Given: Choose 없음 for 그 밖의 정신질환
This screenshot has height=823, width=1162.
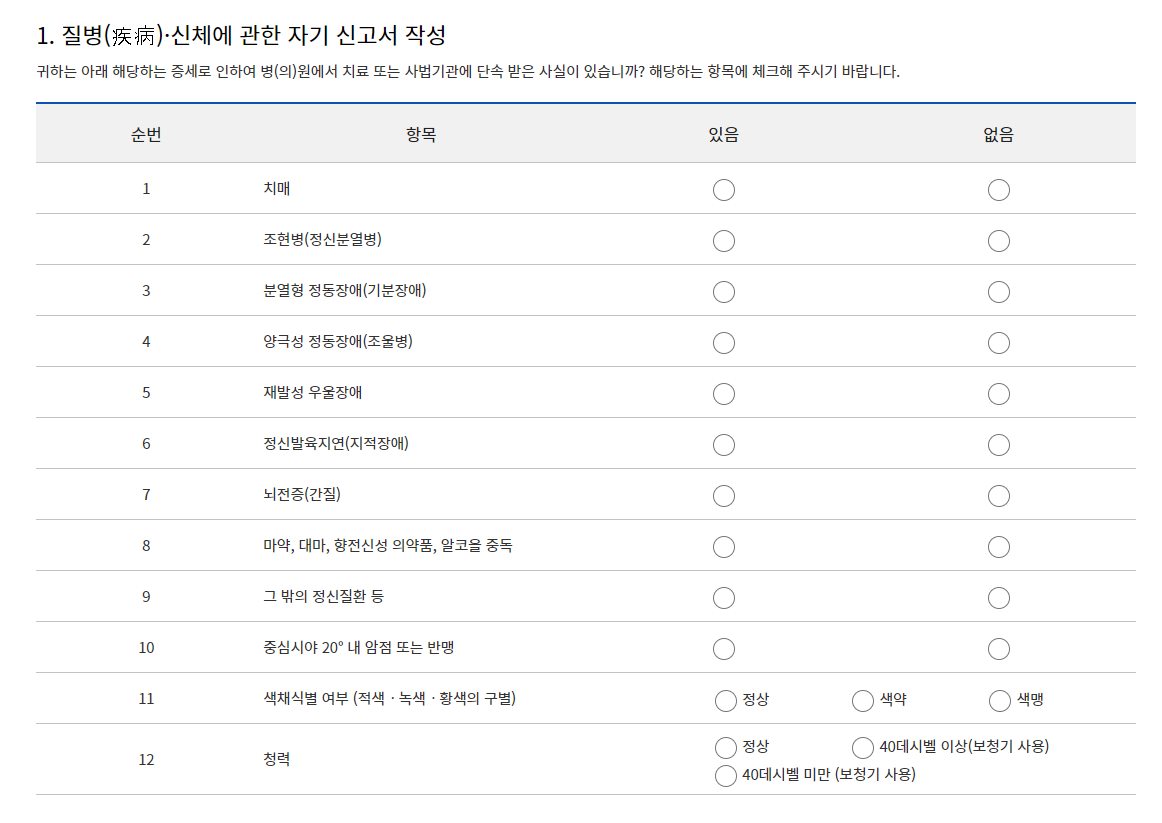Looking at the screenshot, I should [998, 597].
